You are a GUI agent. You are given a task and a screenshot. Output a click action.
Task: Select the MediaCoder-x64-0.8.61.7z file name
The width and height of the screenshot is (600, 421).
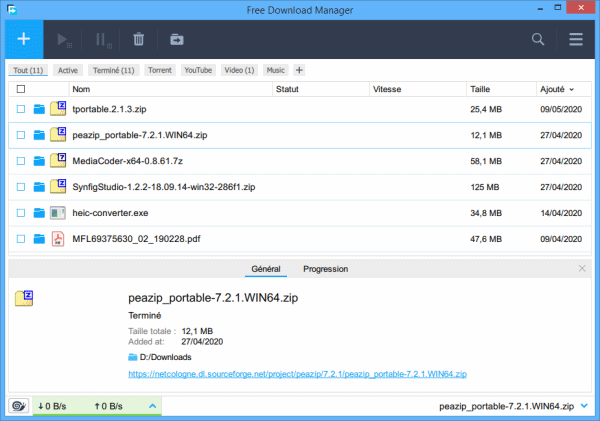127,161
